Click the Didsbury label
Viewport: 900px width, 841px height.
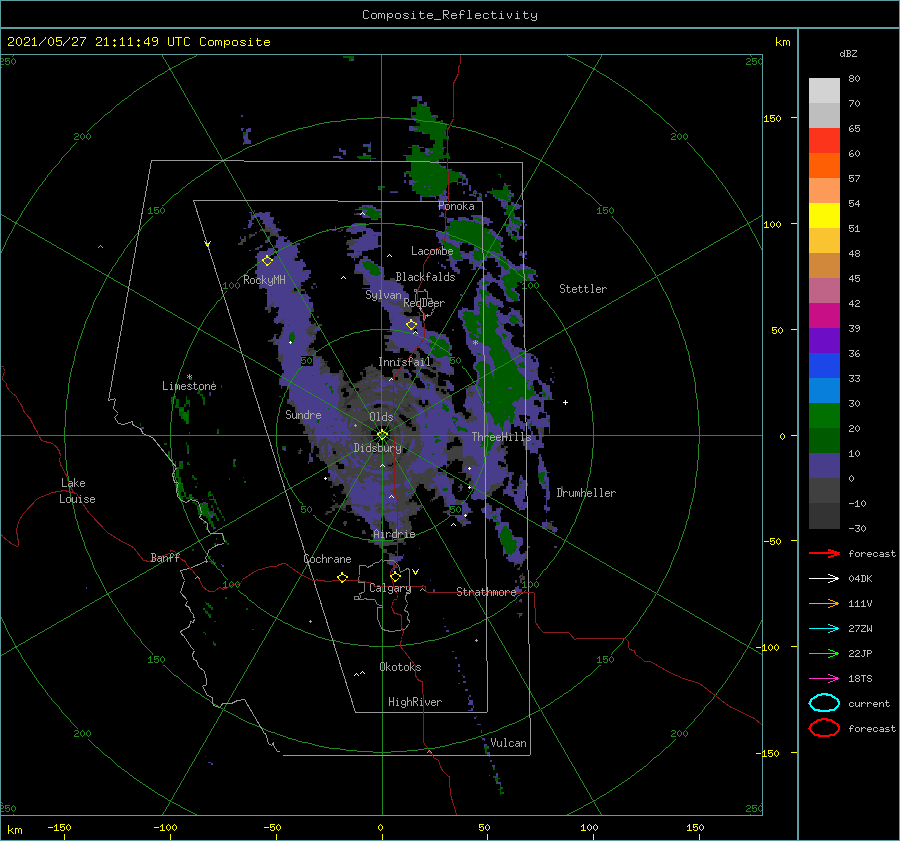point(378,448)
